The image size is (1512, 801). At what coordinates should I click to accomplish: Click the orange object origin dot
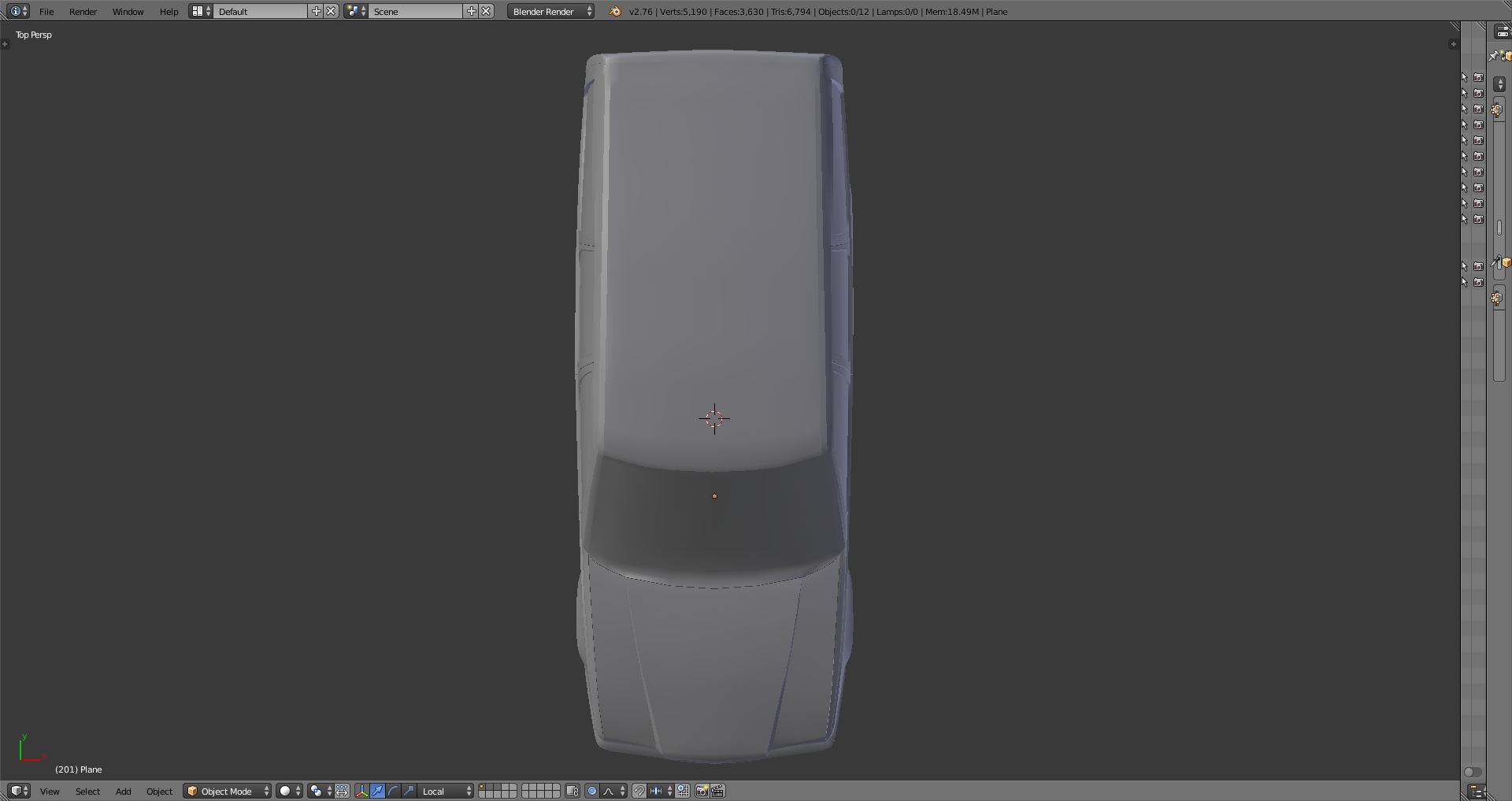[714, 496]
